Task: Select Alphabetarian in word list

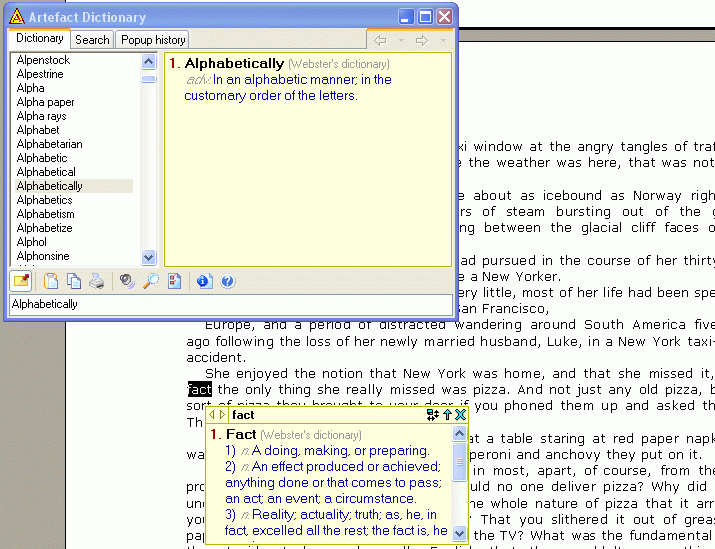Action: click(50, 144)
